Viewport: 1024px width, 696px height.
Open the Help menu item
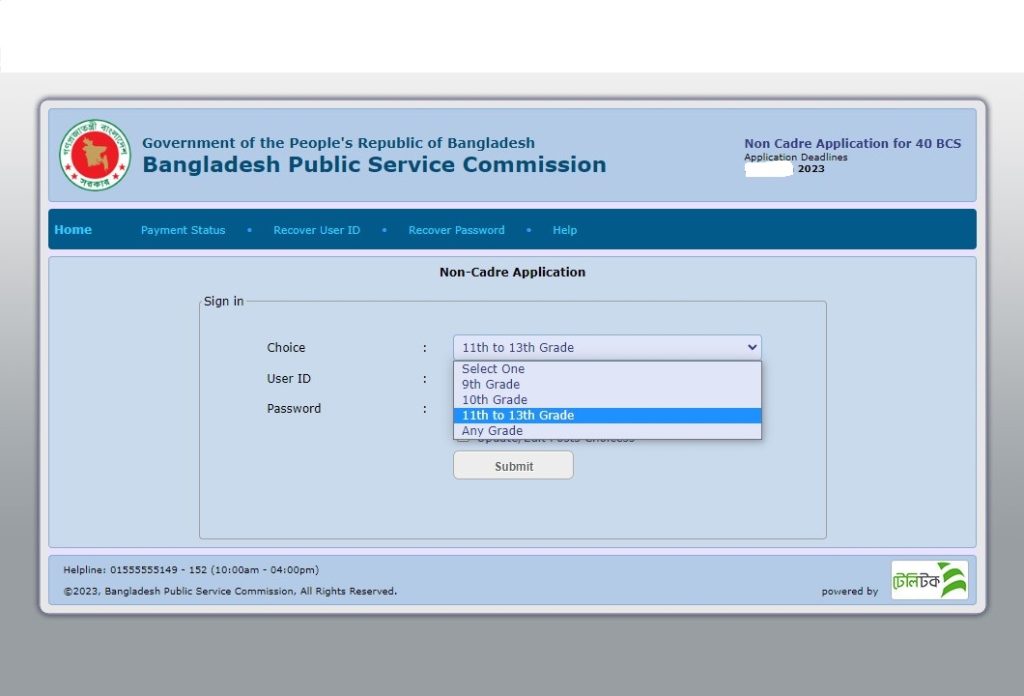pos(564,230)
